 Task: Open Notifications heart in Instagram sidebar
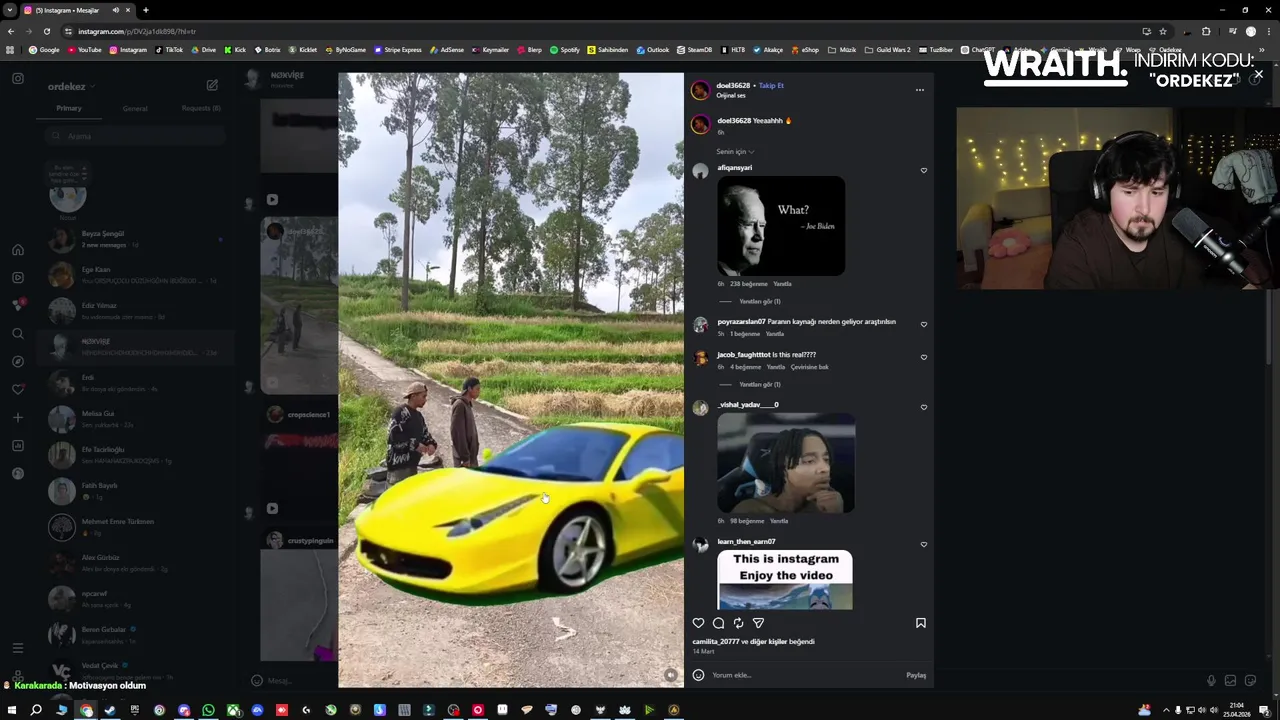pos(18,389)
